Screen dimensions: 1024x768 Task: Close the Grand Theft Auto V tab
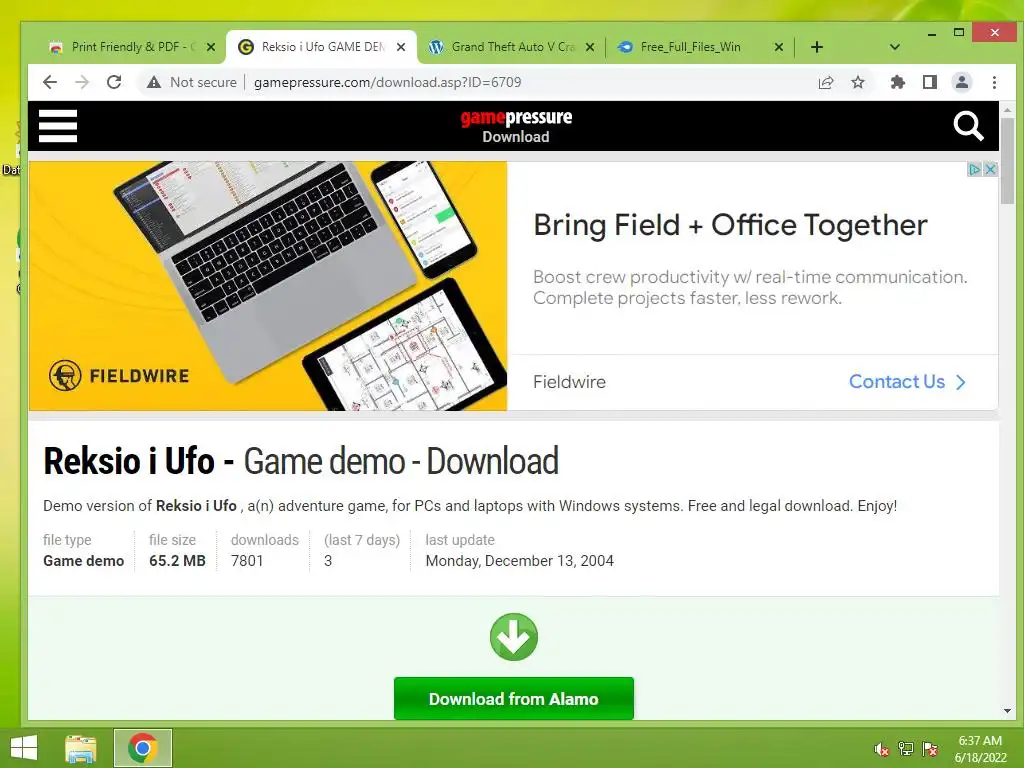pos(590,47)
